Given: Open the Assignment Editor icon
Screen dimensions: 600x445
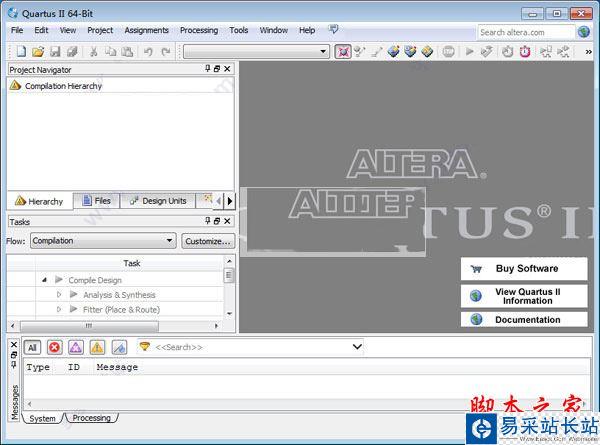Looking at the screenshot, I should point(393,51).
